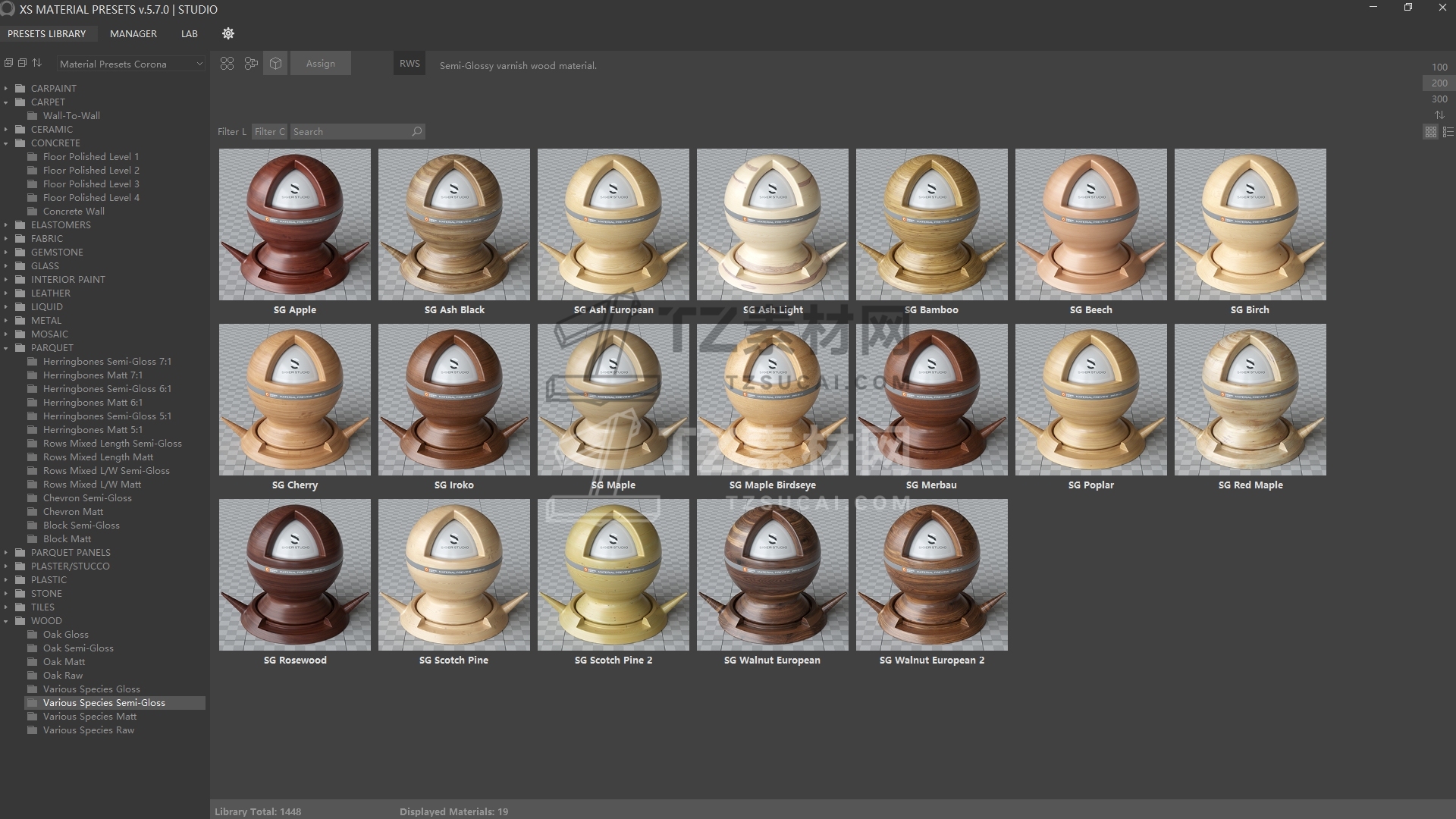Click the collapse all folders icon
The image size is (1456, 819).
pos(22,63)
